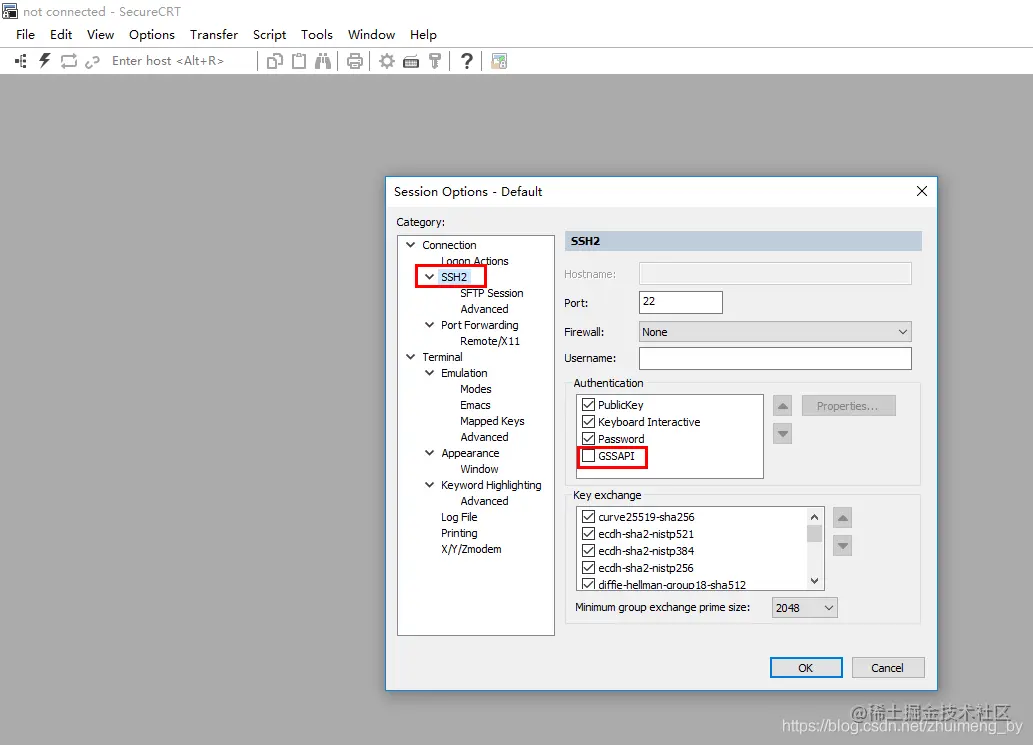
Task: Uncheck the PublicKey authentication checkbox
Action: tap(588, 404)
